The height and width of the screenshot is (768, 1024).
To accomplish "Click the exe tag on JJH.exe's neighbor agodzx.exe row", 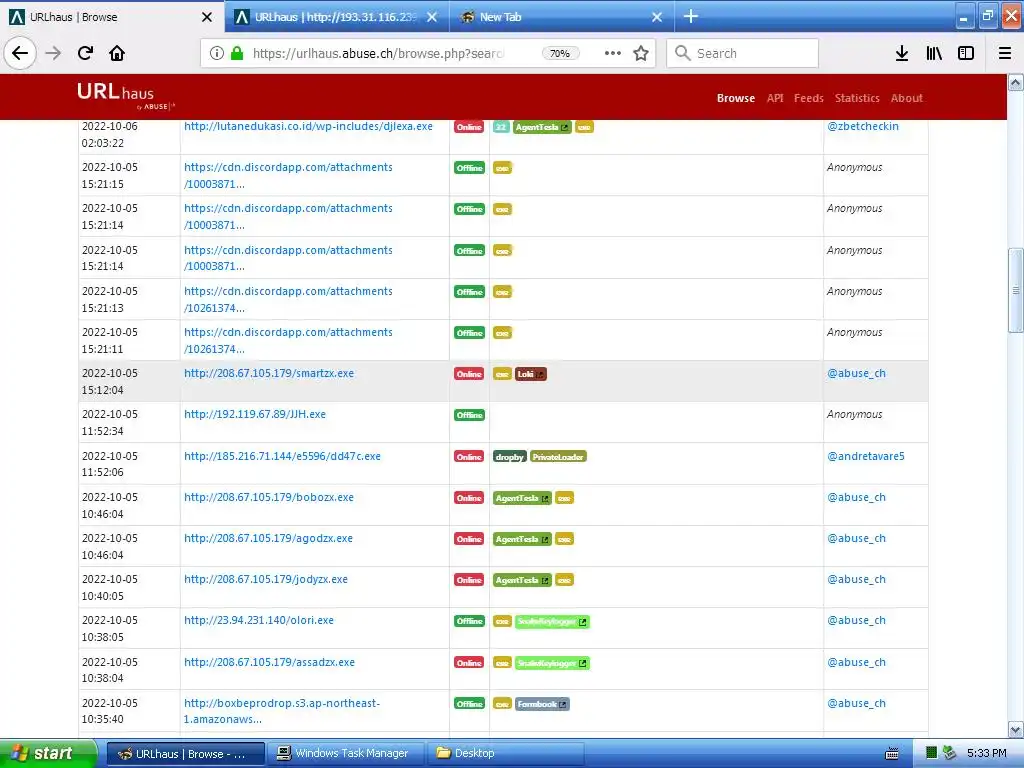I will (564, 539).
